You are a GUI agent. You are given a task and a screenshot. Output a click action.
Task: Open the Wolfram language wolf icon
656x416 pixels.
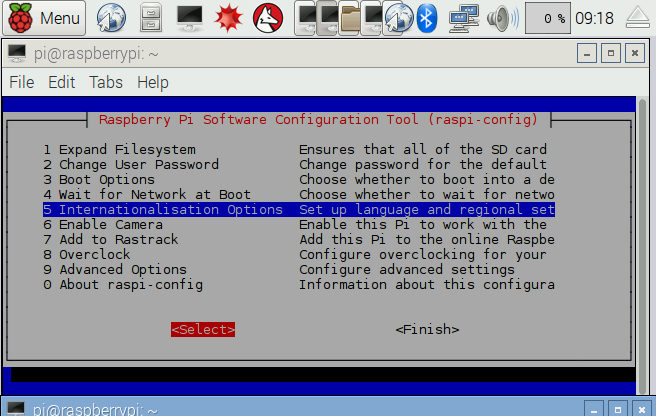[x=268, y=18]
